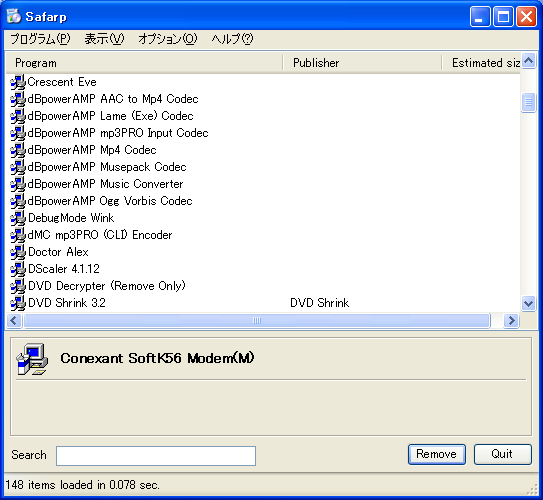Viewport: 543px width, 500px height.
Task: Sort list by Program column header
Action: pos(144,63)
